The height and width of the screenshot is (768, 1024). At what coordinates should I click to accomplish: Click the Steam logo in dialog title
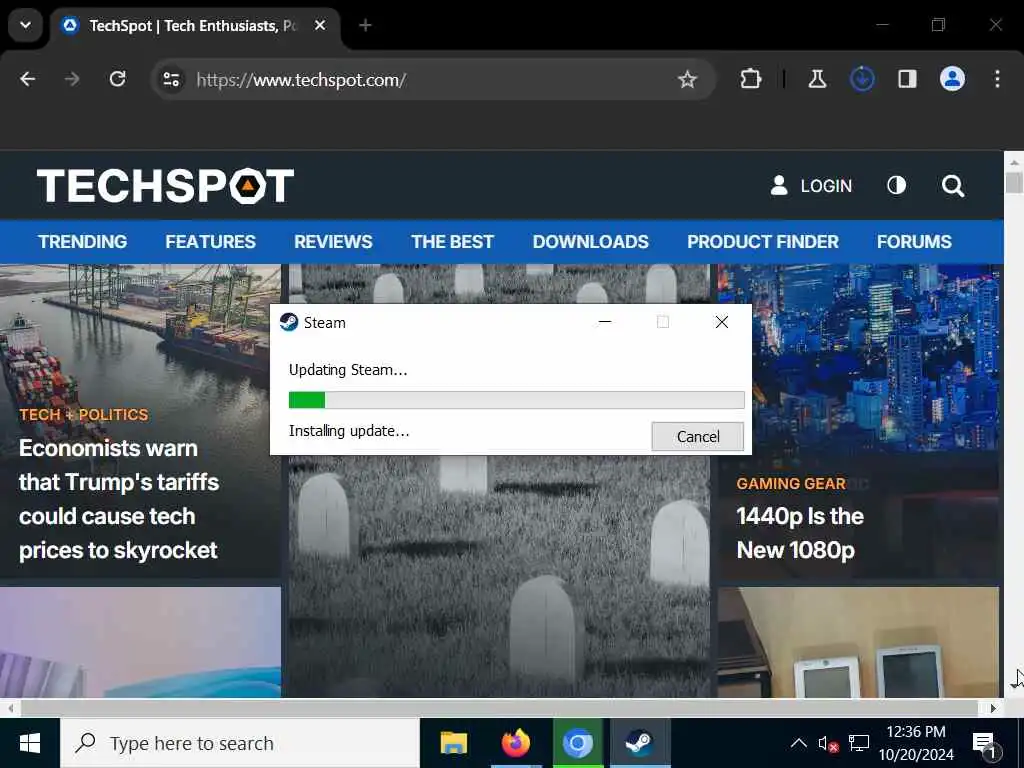pyautogui.click(x=289, y=322)
